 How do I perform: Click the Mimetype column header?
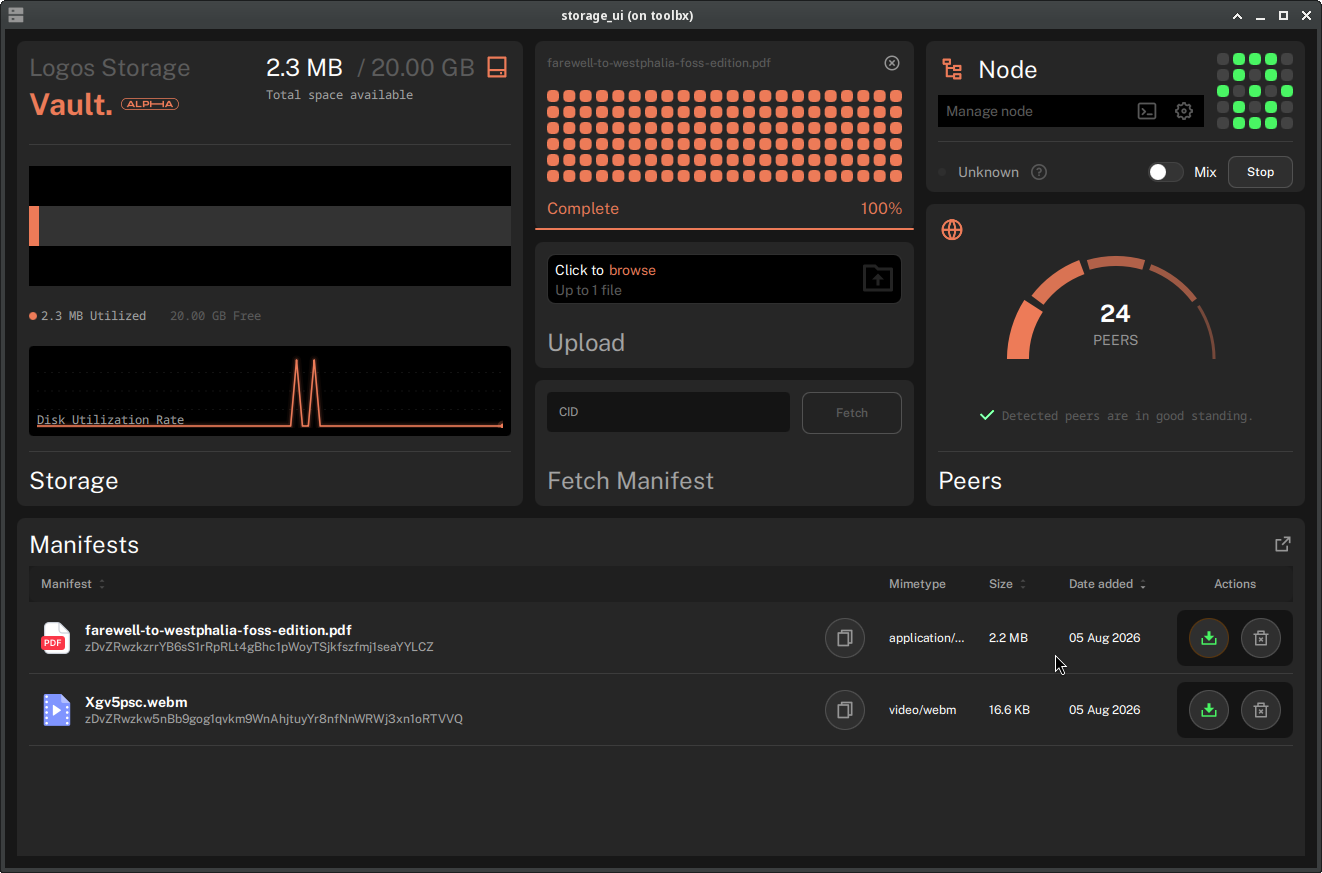[x=917, y=584]
